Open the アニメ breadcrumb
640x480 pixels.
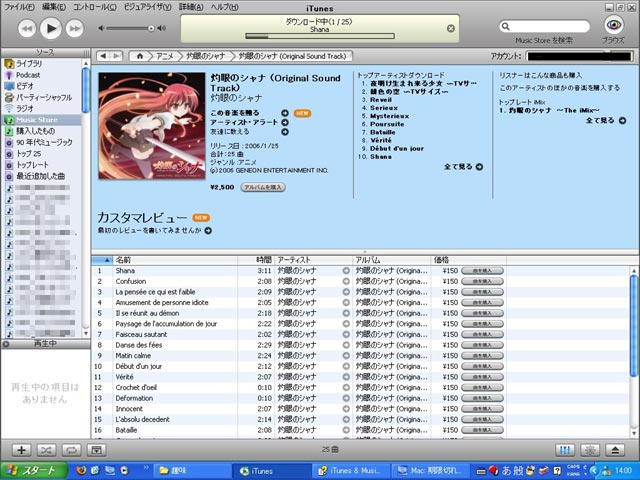click(165, 56)
